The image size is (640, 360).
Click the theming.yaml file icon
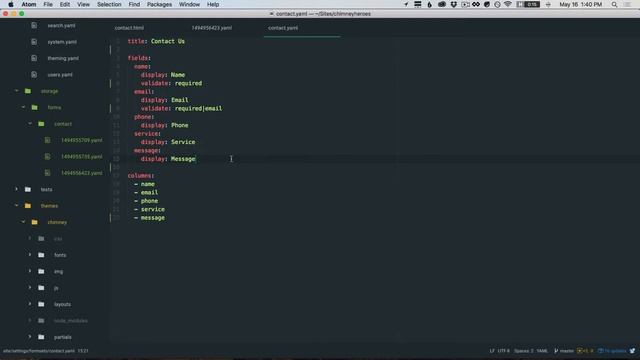pos(34,58)
